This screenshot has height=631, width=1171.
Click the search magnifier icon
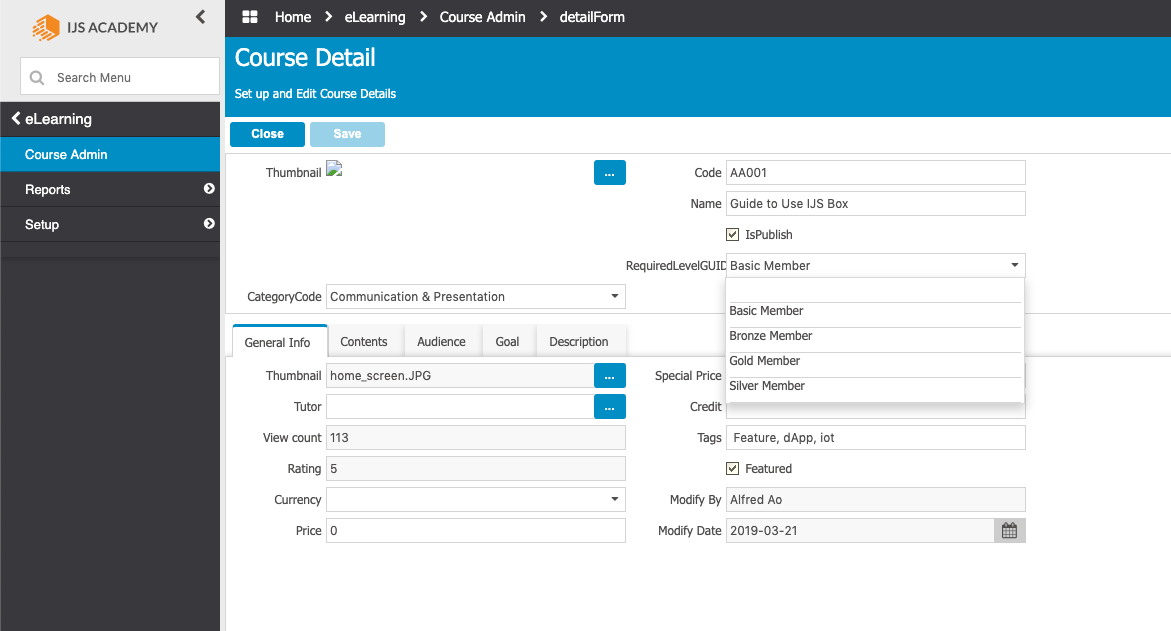37,77
